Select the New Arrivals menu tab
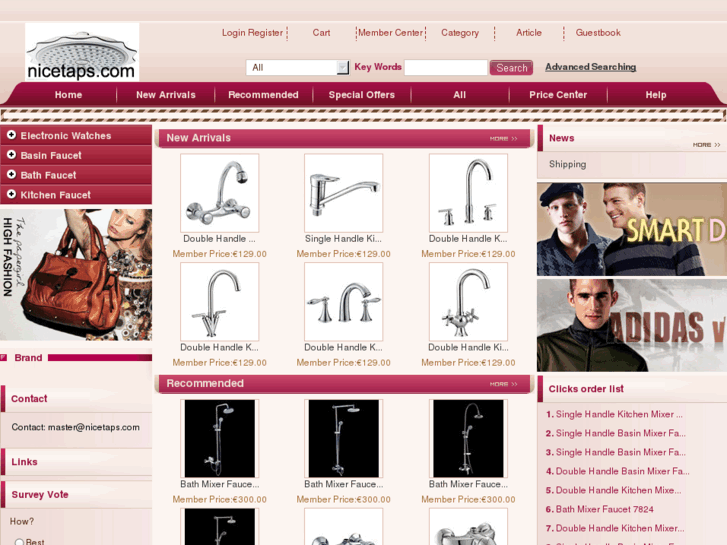This screenshot has width=727, height=545. pyautogui.click(x=166, y=95)
